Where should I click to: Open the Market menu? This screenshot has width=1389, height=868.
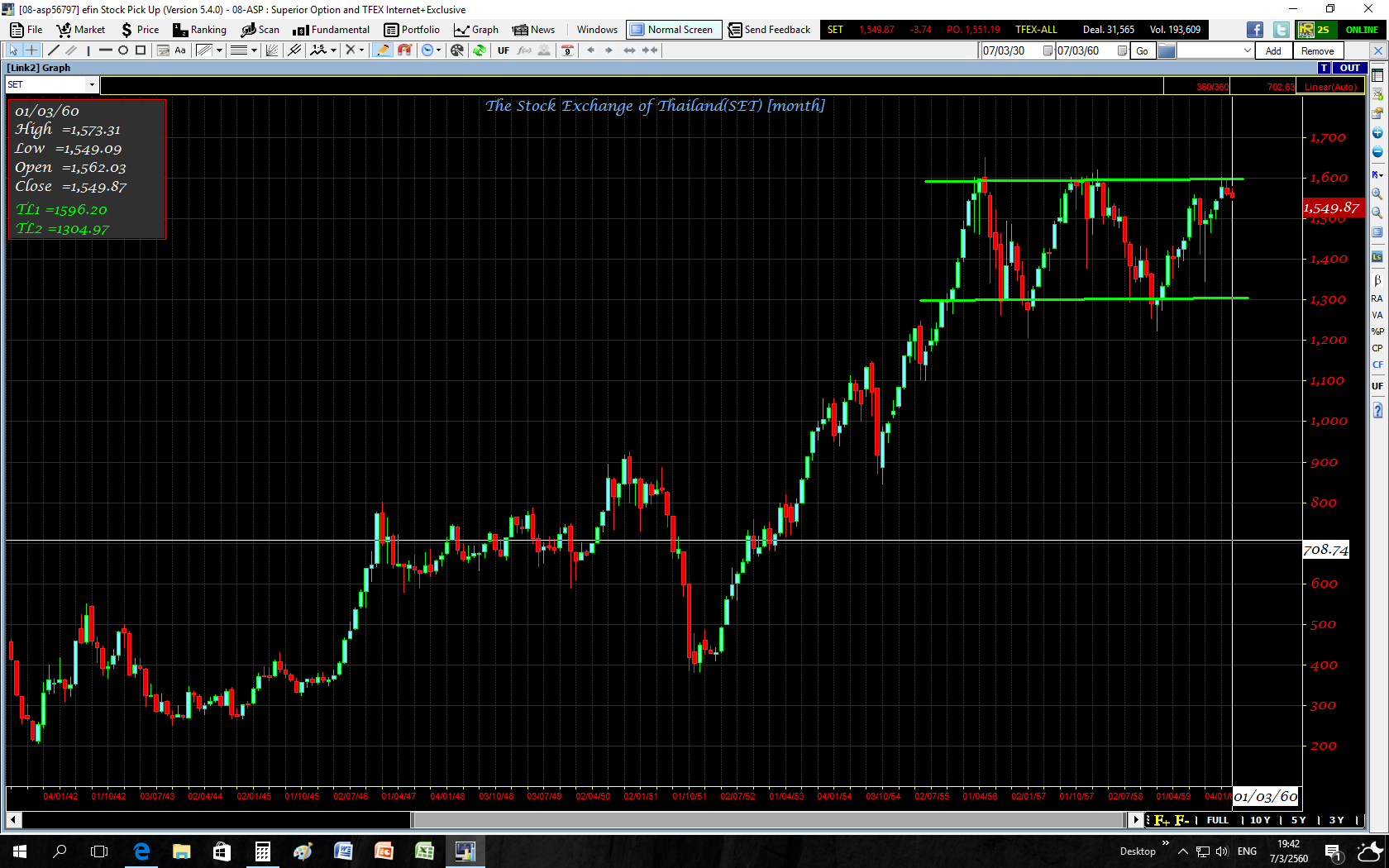[81, 30]
